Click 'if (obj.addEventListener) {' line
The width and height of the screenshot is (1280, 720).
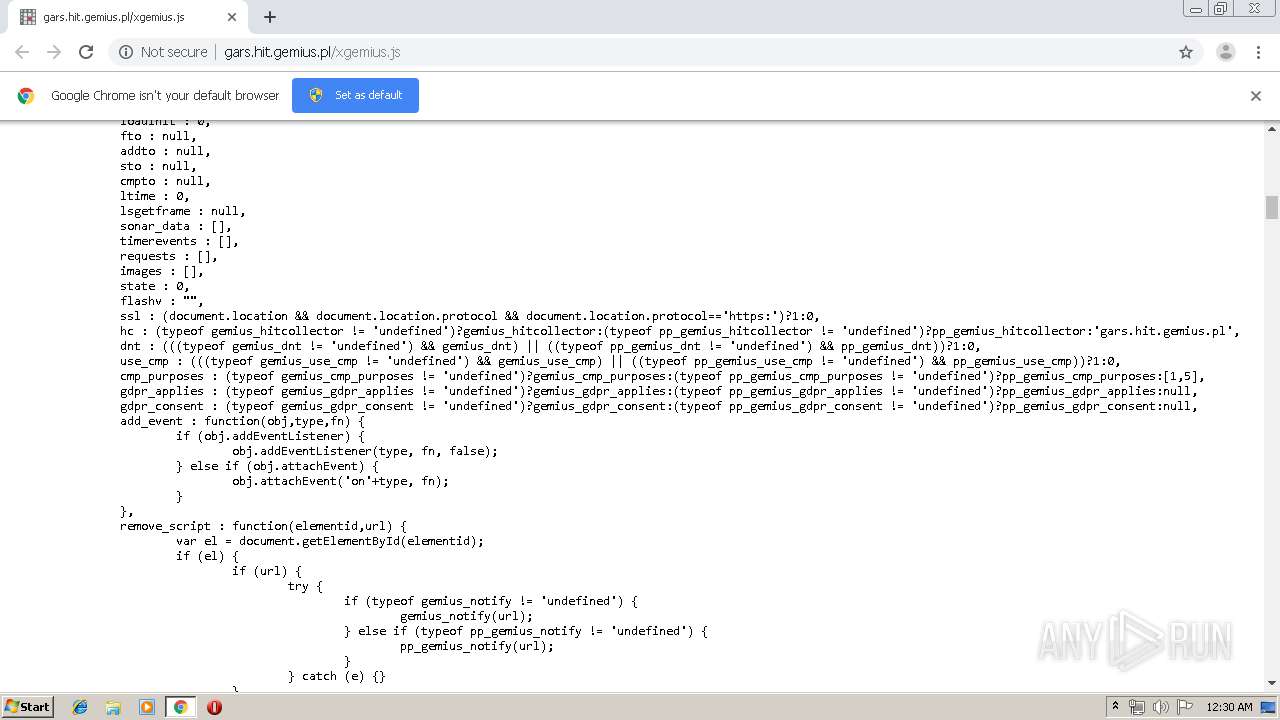click(x=270, y=436)
